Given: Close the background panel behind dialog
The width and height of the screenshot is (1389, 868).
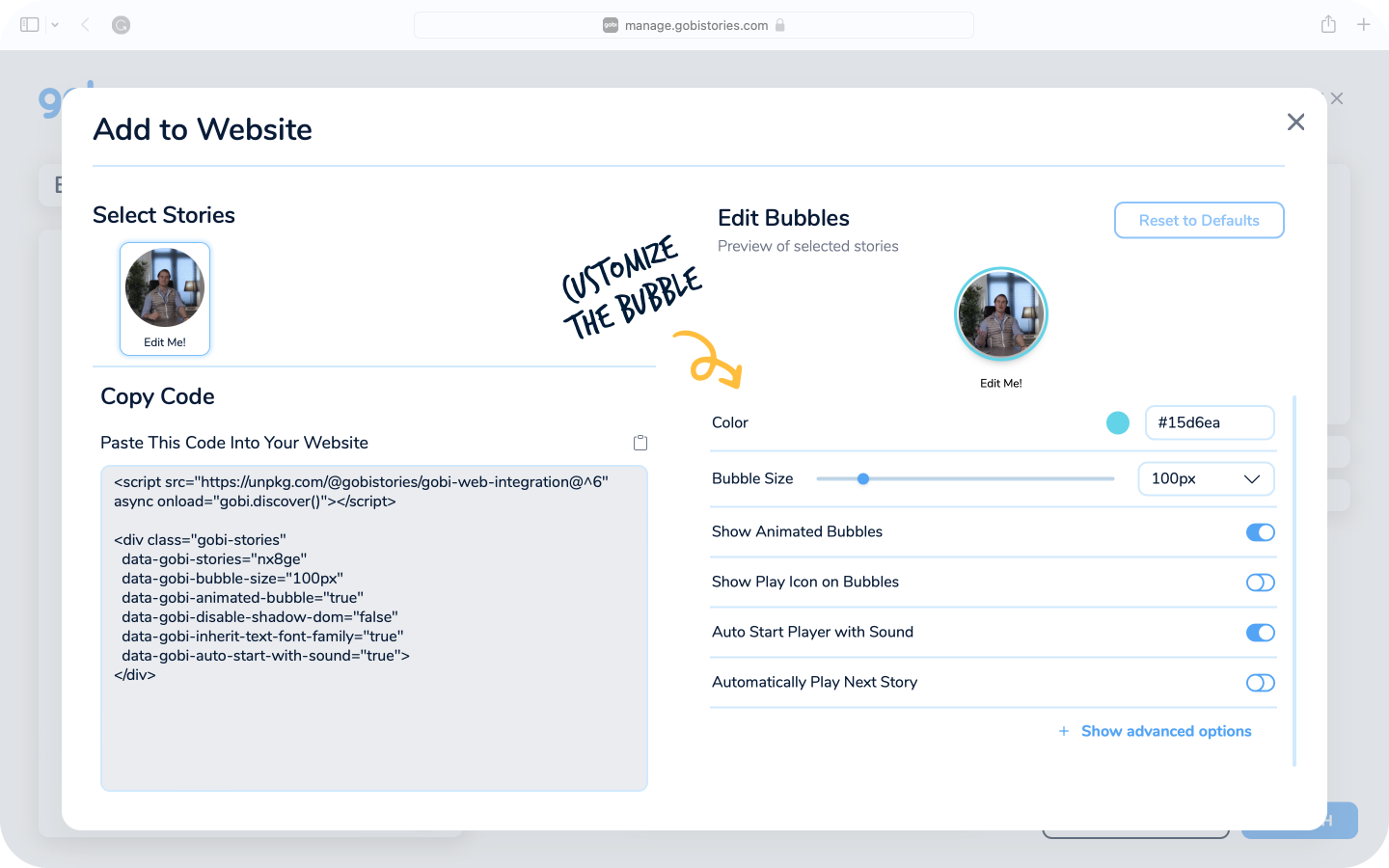Looking at the screenshot, I should (x=1337, y=98).
